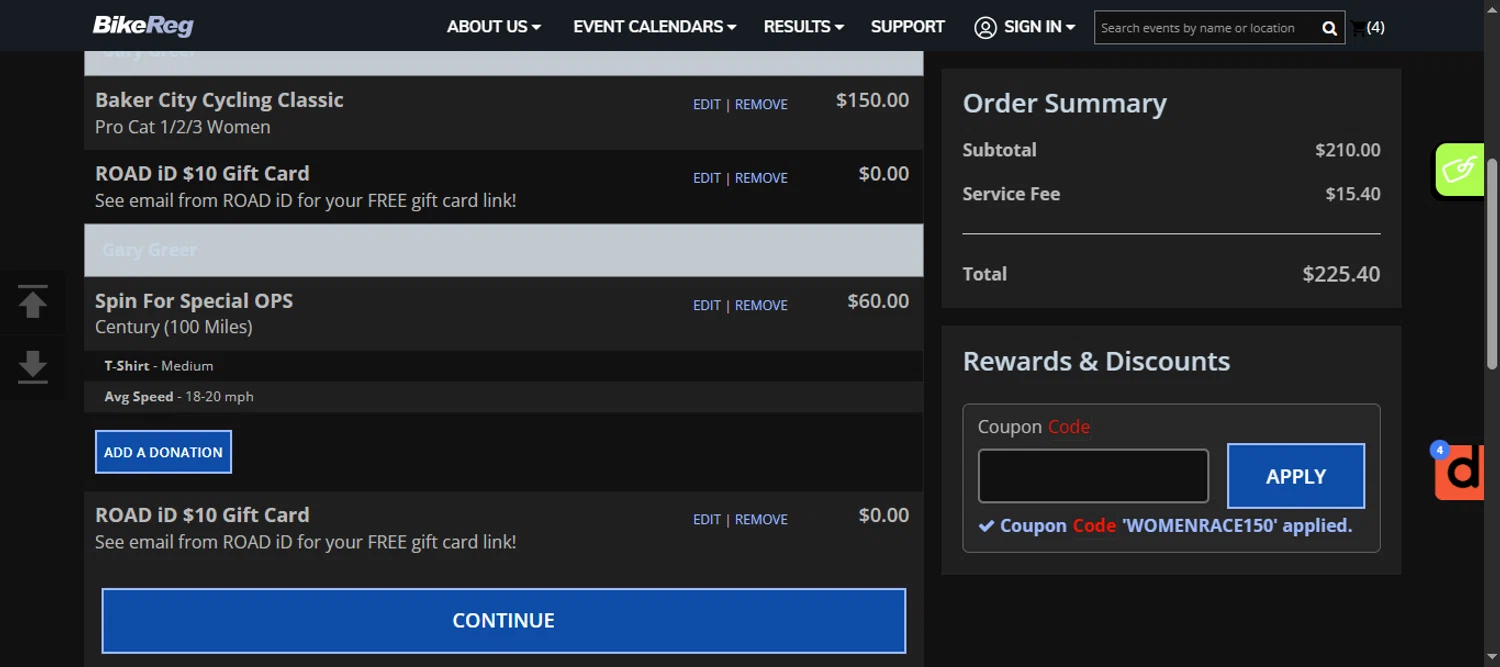This screenshot has width=1500, height=667.
Task: Remove the Baker City Cycling Classic entry
Action: tap(761, 104)
